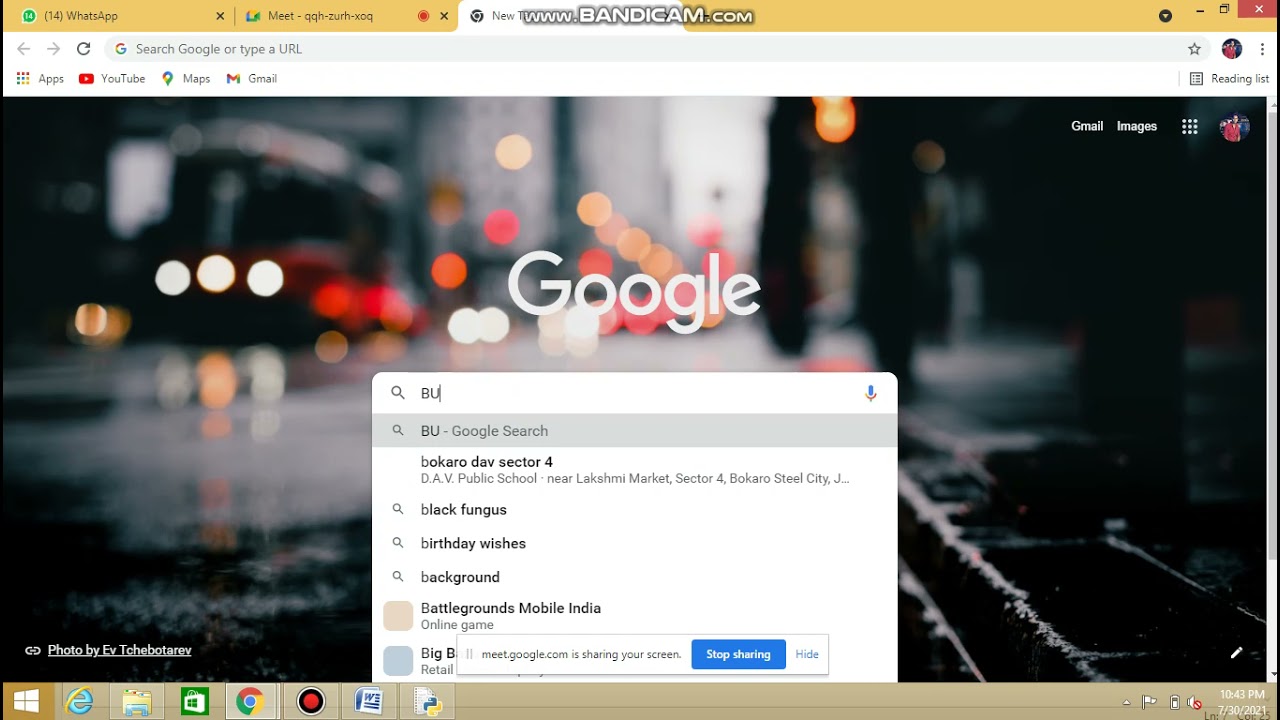Select 'background' suggestion
Image resolution: width=1280 pixels, height=720 pixels.
pos(635,577)
